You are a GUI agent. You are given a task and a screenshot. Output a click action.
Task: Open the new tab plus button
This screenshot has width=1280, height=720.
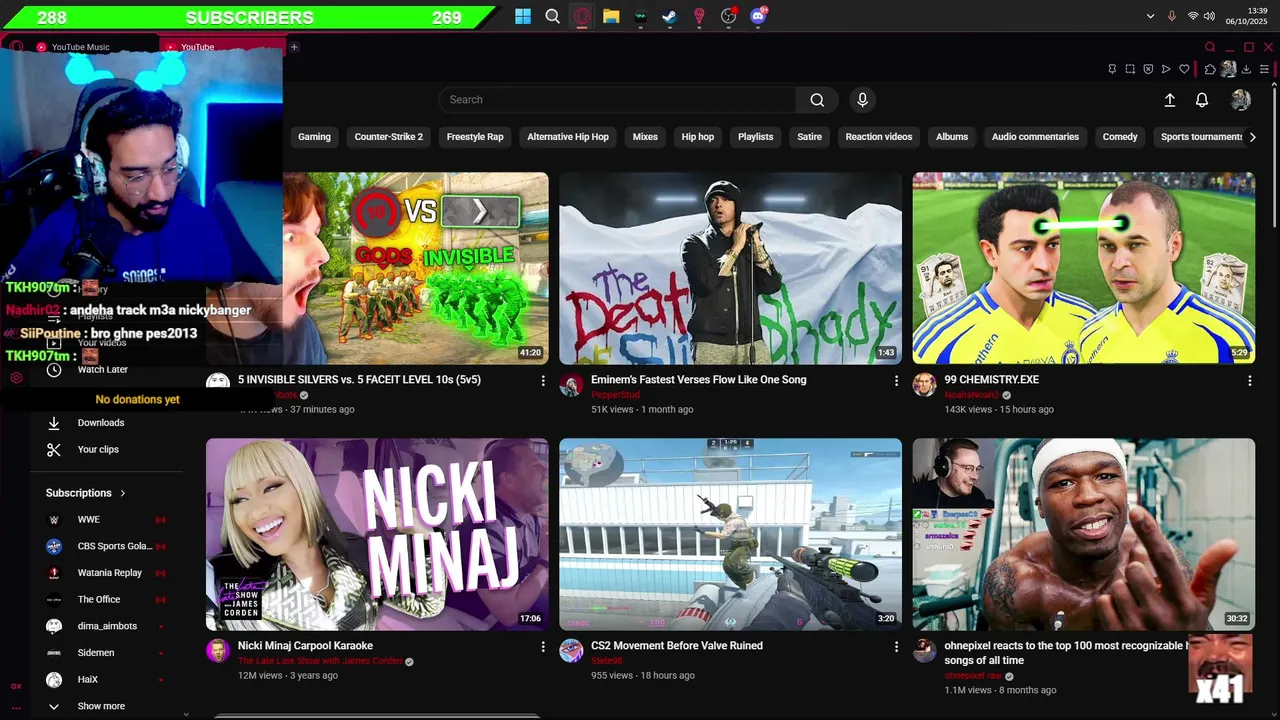point(294,47)
